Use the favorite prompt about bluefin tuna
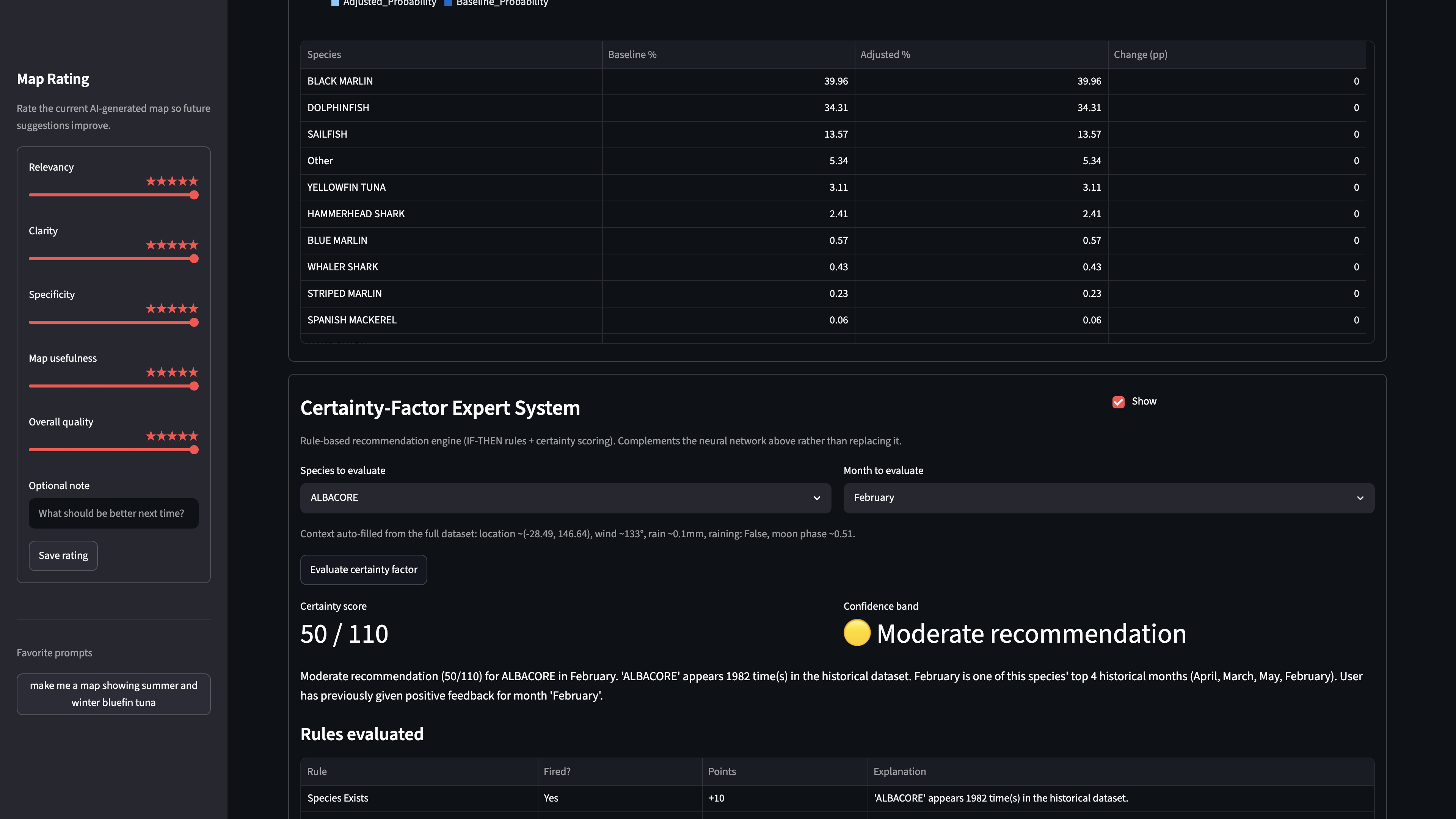Screen dimensions: 1456x819 (114, 694)
